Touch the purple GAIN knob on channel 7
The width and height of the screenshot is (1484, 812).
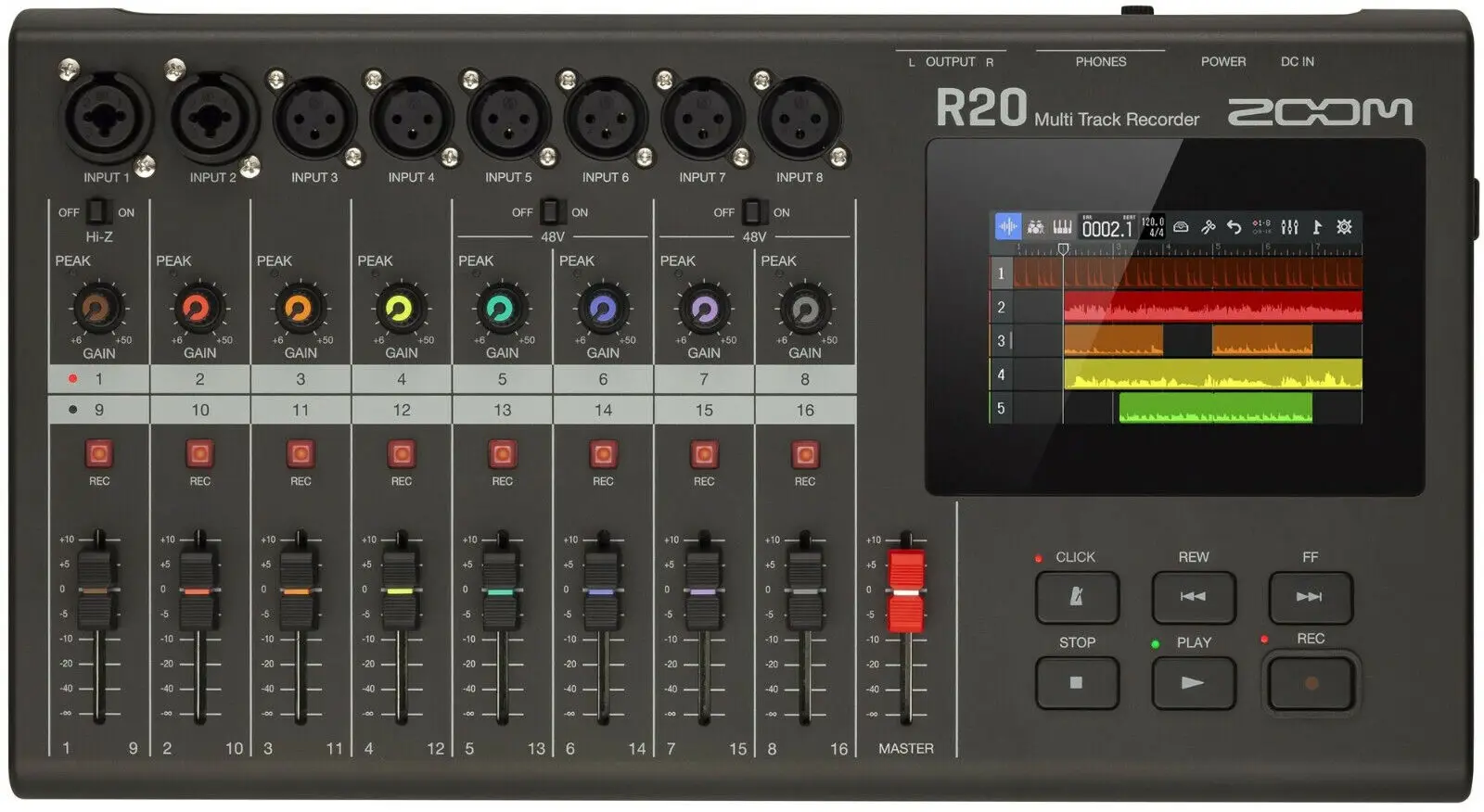(704, 309)
